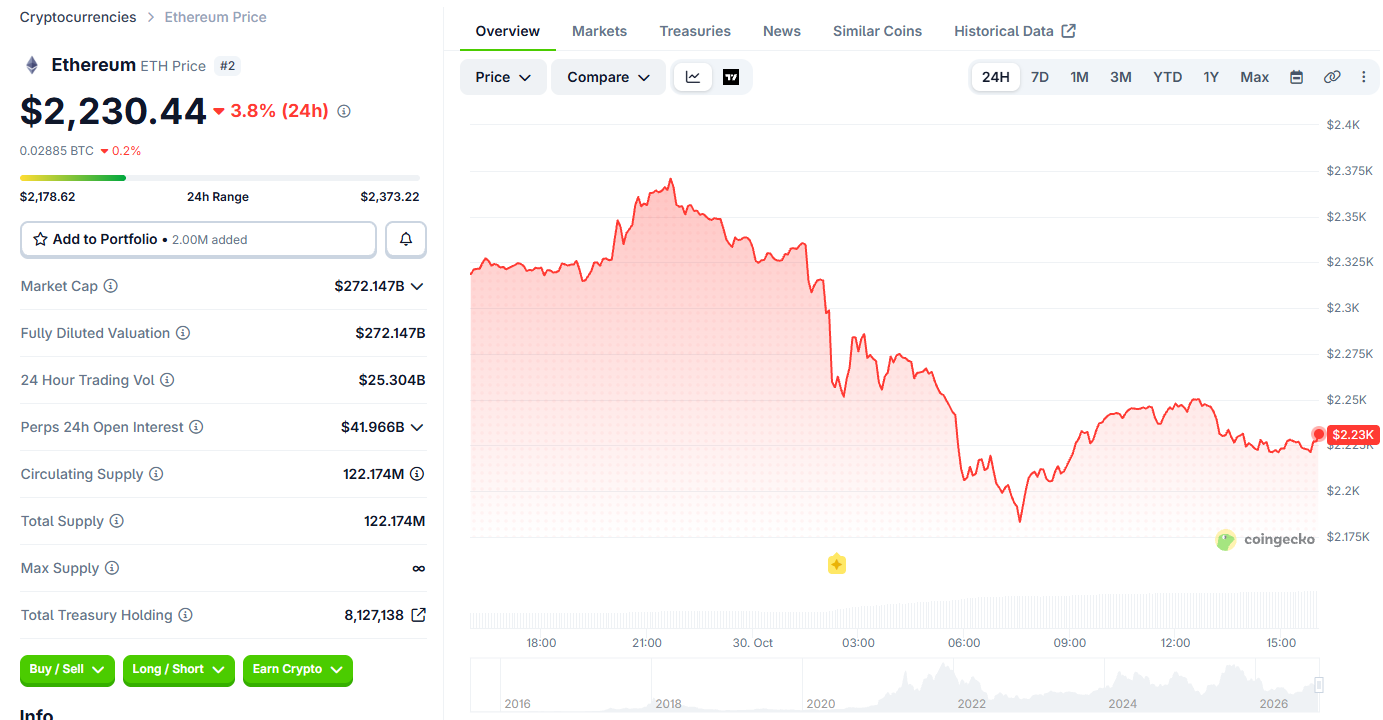Copy chart link with chain icon

pyautogui.click(x=1331, y=77)
